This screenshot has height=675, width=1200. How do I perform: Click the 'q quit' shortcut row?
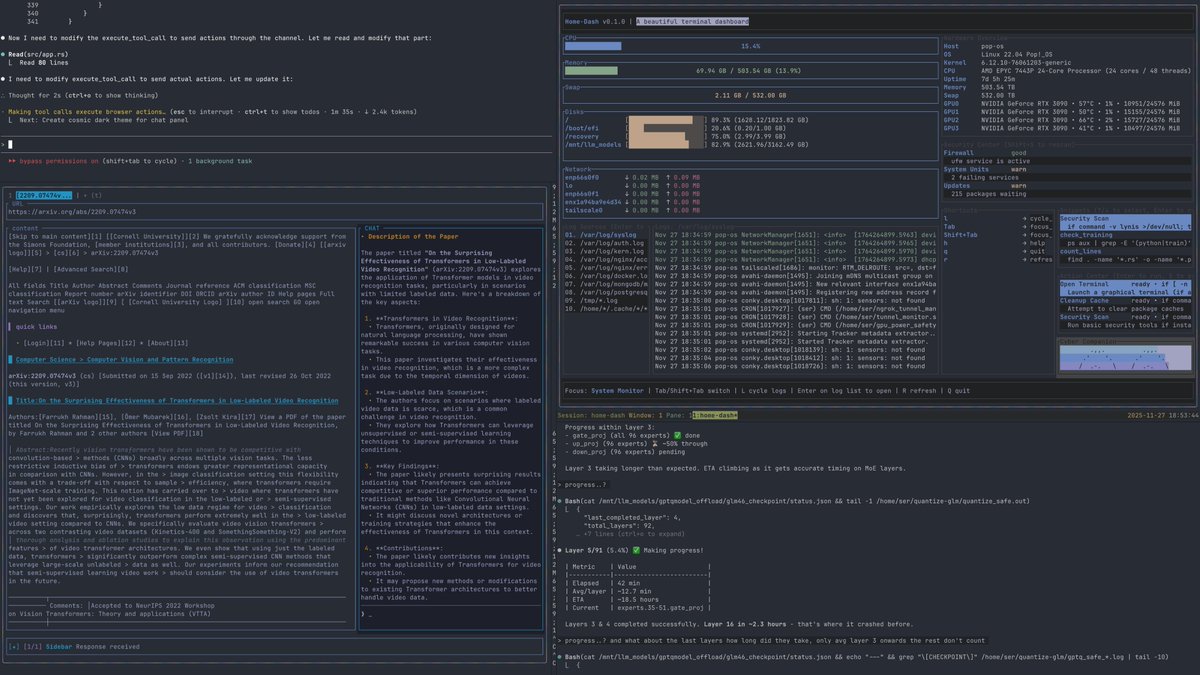click(x=998, y=250)
